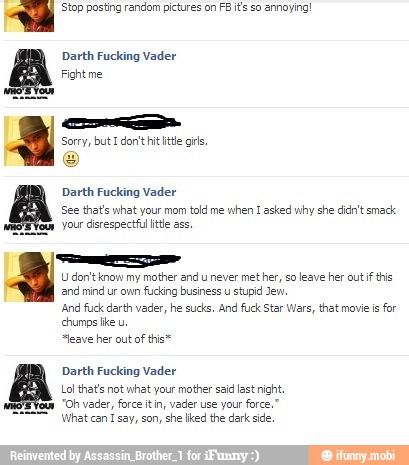The image size is (409, 465).
Task: Click the hat guy avatar beside 'U don't know my mother'
Action: 29,277
